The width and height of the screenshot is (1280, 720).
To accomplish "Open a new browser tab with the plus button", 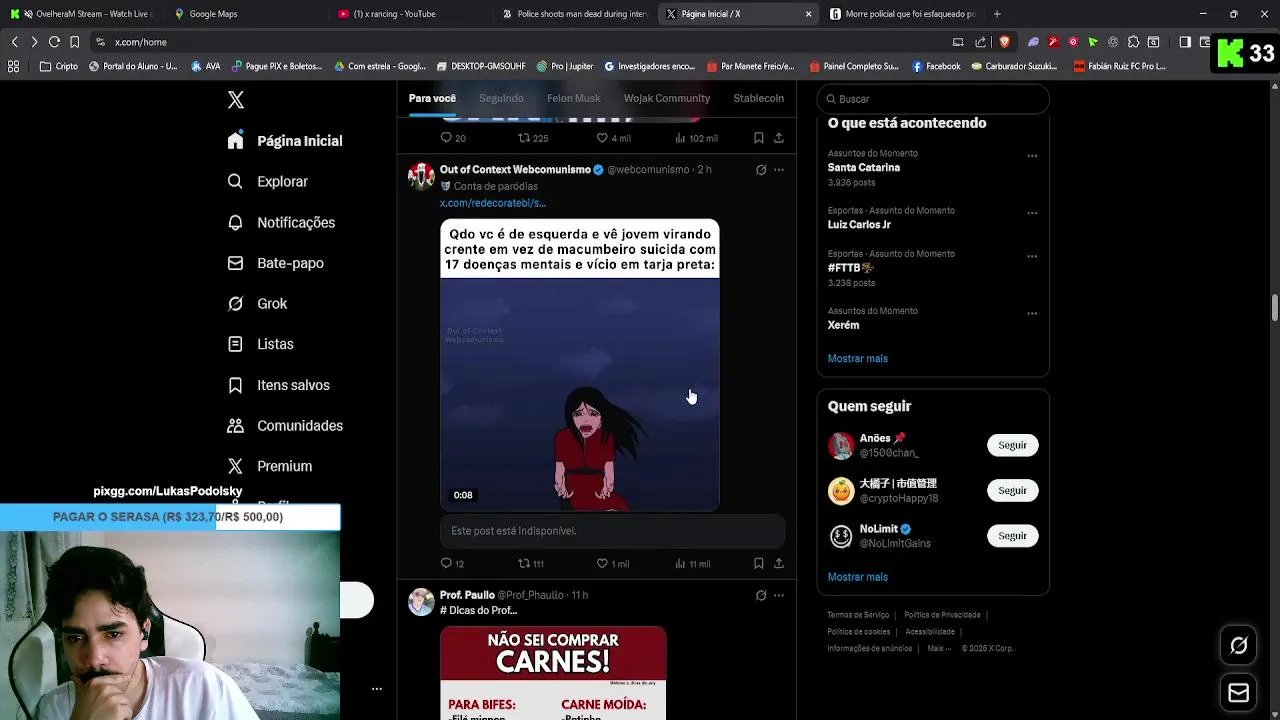I will [x=997, y=14].
